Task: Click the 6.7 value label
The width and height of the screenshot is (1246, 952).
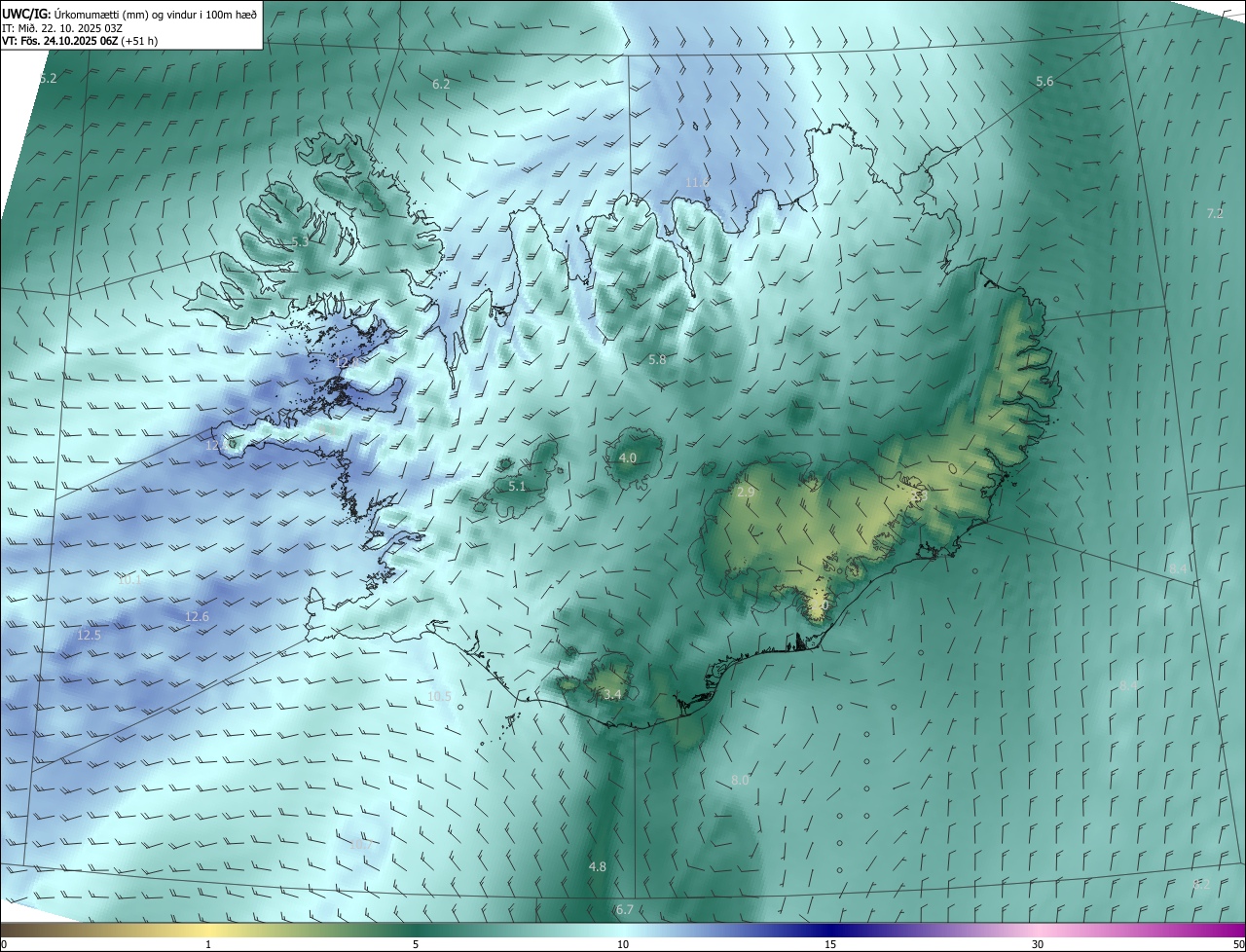Action: tap(625, 909)
